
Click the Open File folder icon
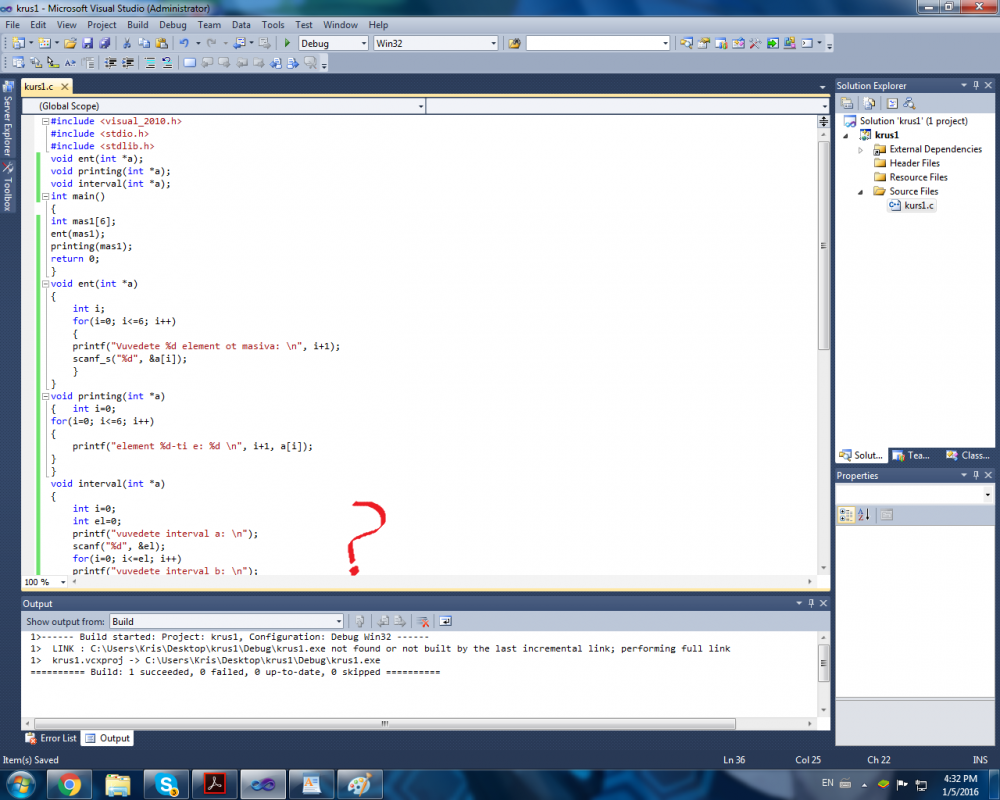(x=70, y=43)
